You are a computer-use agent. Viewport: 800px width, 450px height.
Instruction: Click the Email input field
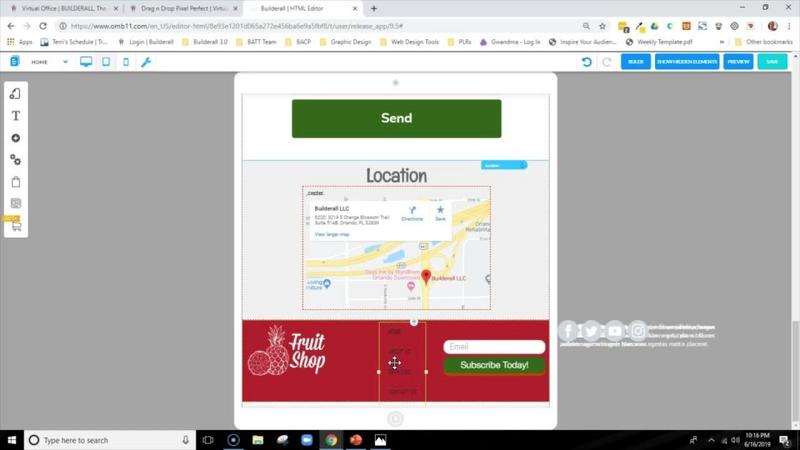[x=494, y=347]
